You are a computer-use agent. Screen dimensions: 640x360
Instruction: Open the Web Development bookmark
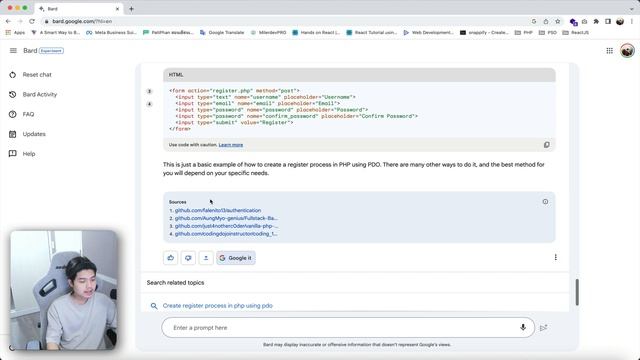point(428,32)
